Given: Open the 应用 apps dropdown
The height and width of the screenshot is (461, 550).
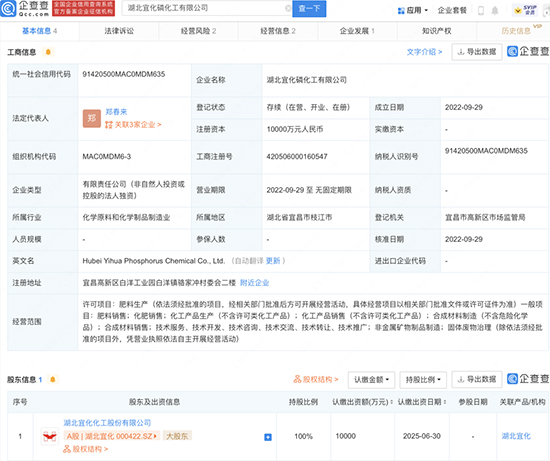Looking at the screenshot, I should point(413,11).
